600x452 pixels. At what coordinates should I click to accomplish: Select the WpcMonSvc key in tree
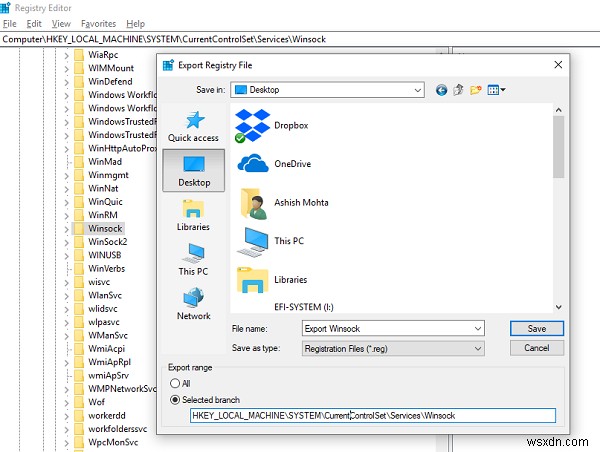(x=113, y=442)
